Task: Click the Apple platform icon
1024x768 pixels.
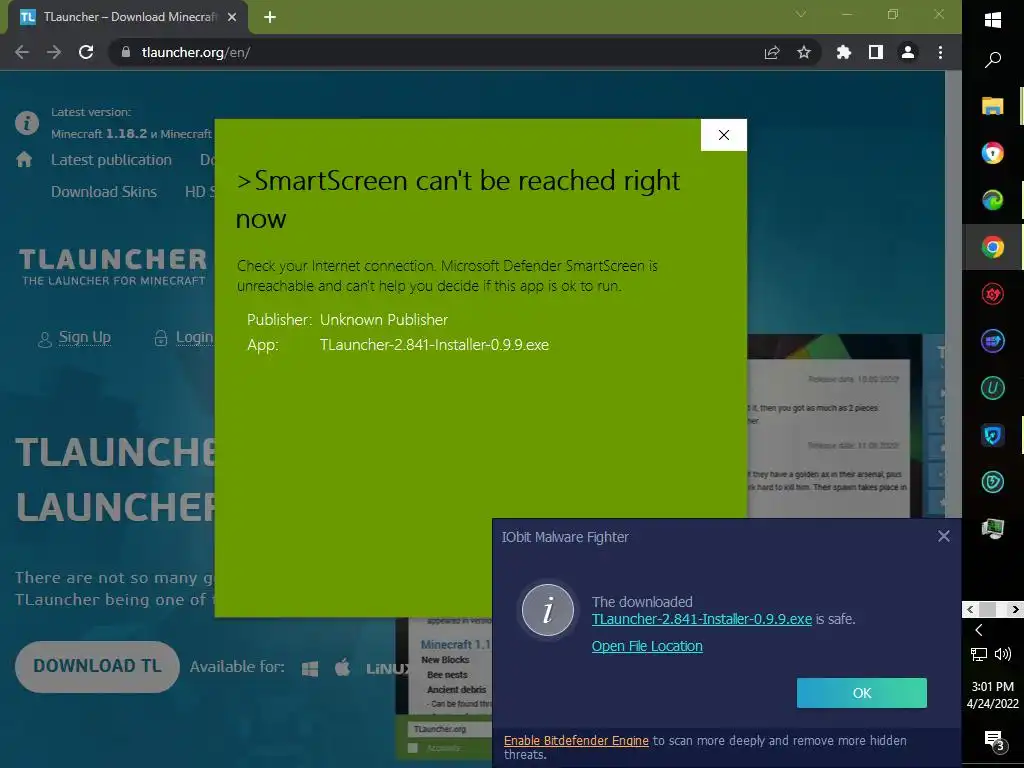Action: [x=342, y=667]
